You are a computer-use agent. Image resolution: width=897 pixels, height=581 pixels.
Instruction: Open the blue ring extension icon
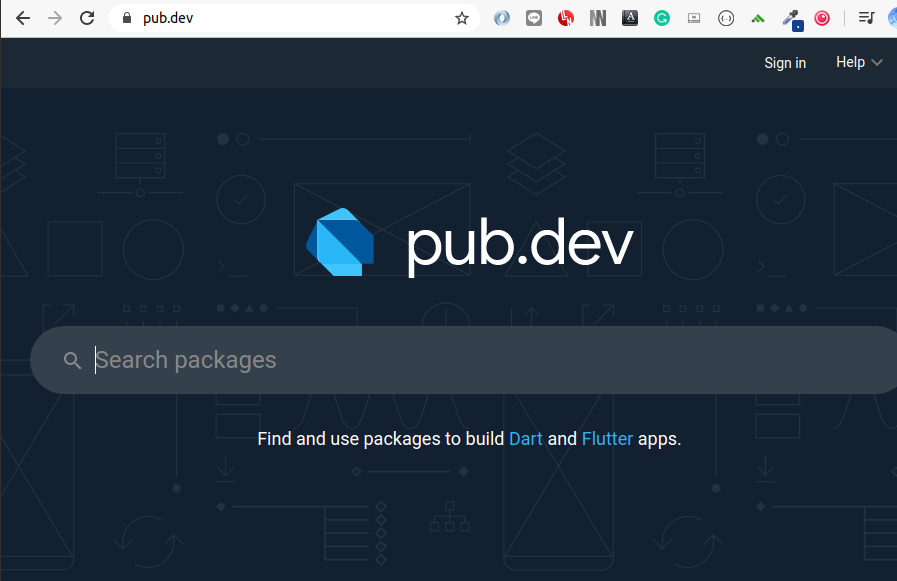(x=502, y=18)
